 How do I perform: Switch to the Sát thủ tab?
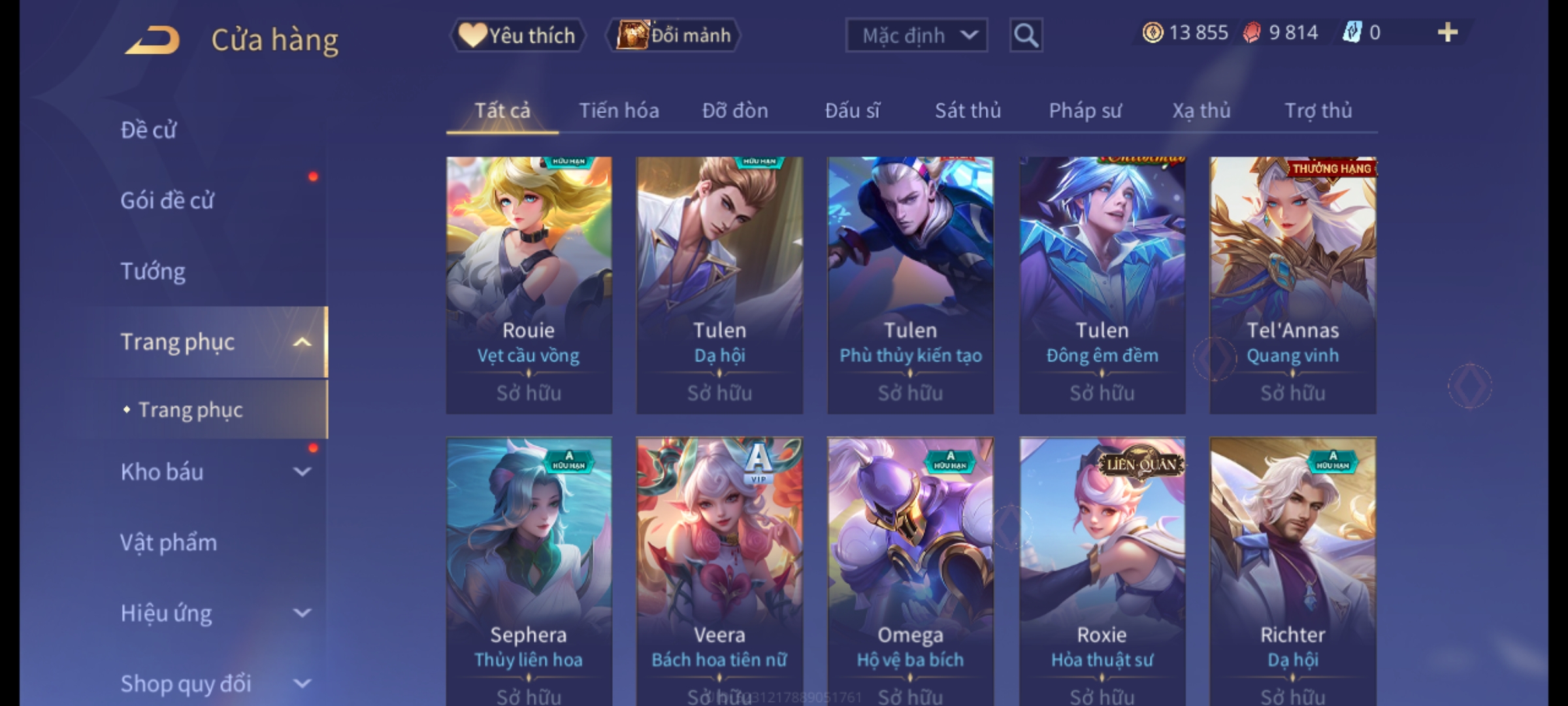[x=968, y=110]
